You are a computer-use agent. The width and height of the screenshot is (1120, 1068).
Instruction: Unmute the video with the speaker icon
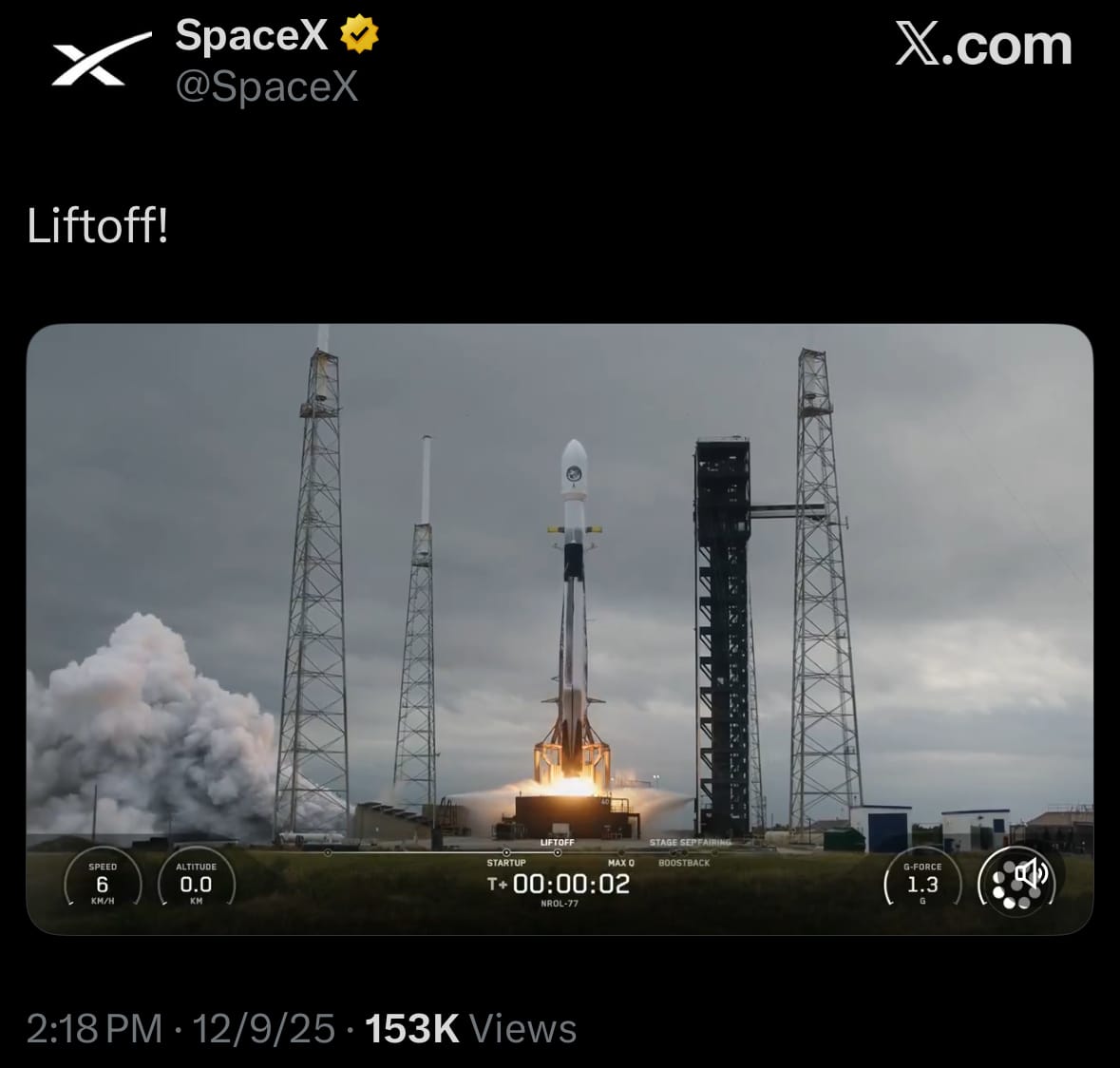click(1032, 873)
